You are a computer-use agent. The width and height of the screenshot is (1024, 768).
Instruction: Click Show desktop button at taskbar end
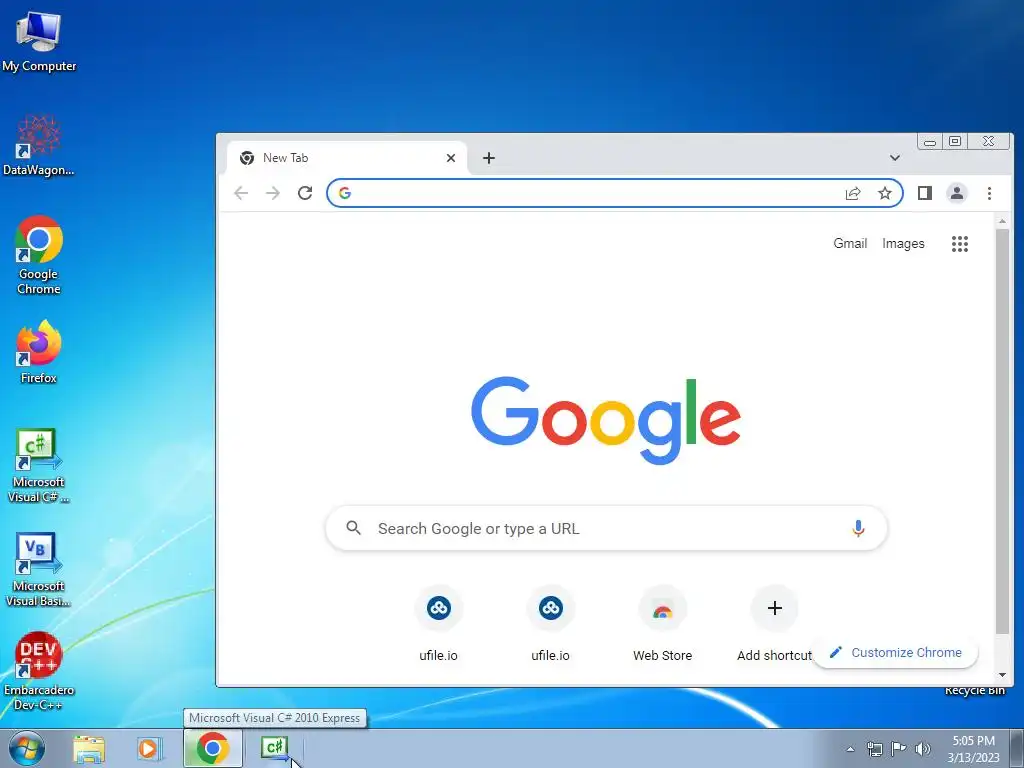[1016, 748]
